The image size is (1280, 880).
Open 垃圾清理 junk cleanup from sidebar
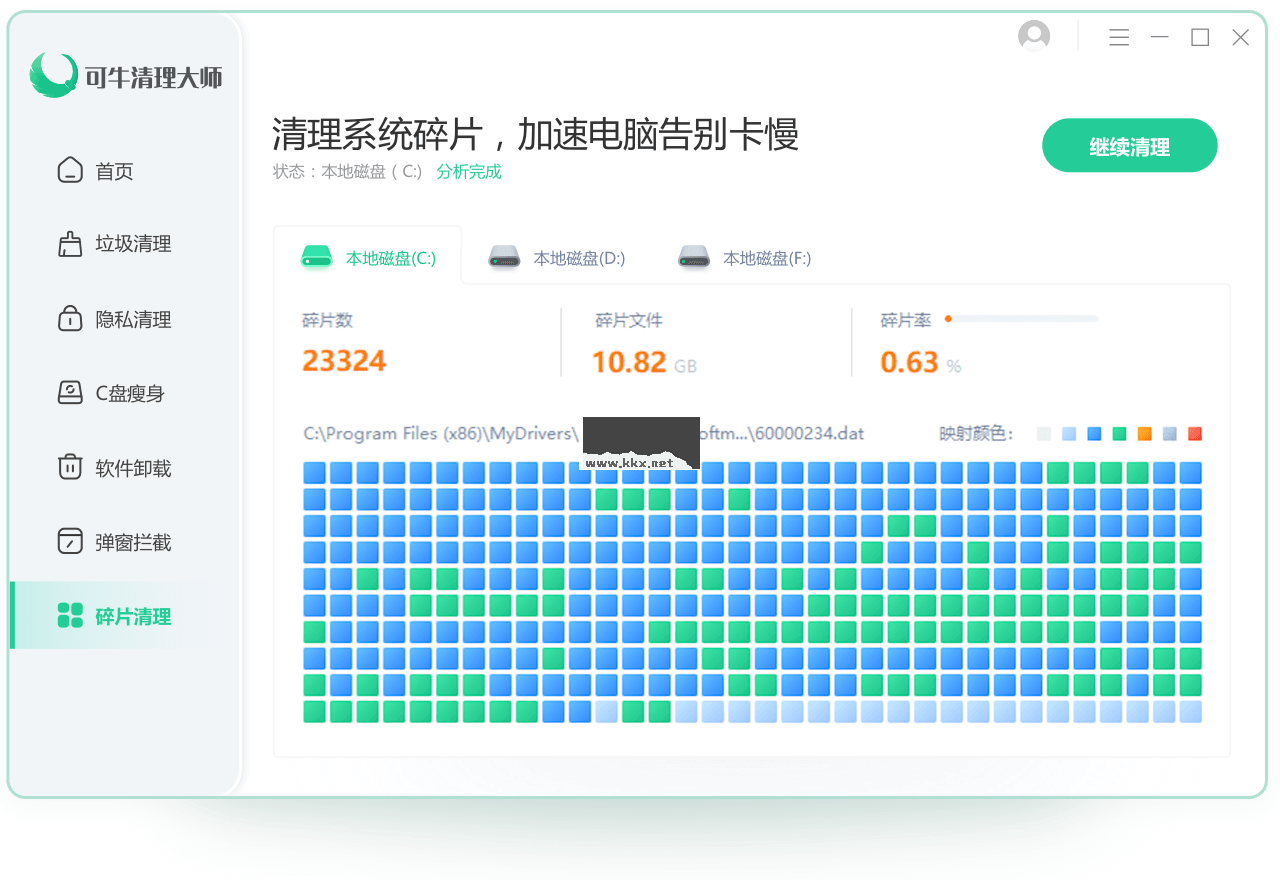(x=70, y=244)
